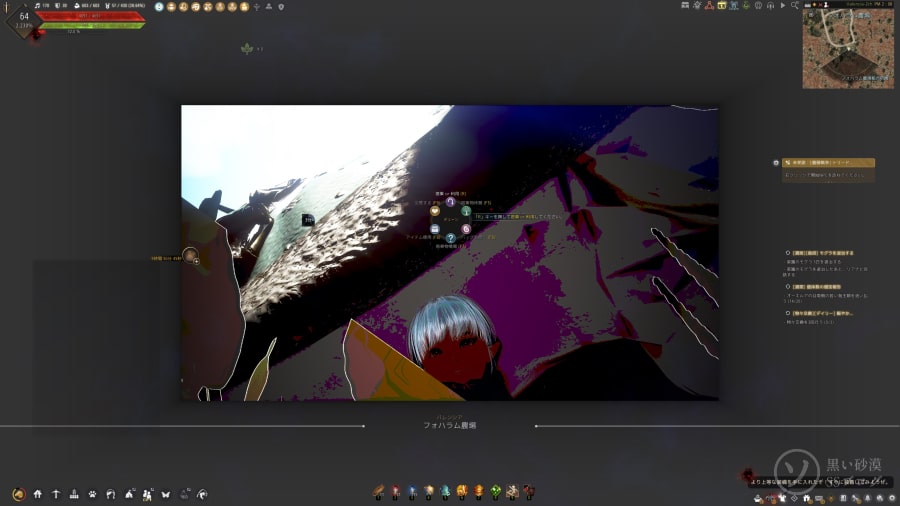This screenshot has width=900, height=506.
Task: Click the blue-white round buff icon
Action: tap(159, 7)
